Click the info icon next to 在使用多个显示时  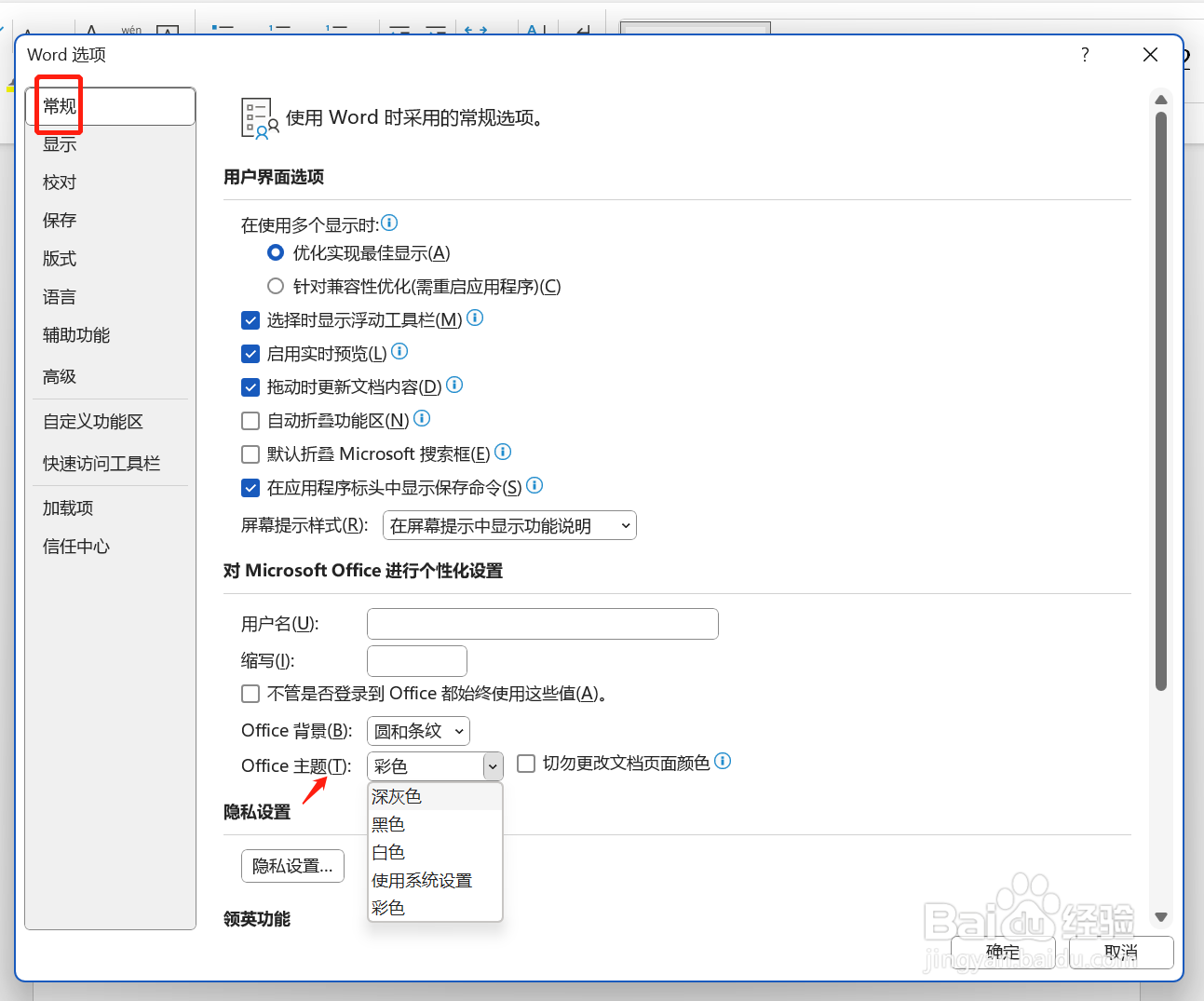389,223
